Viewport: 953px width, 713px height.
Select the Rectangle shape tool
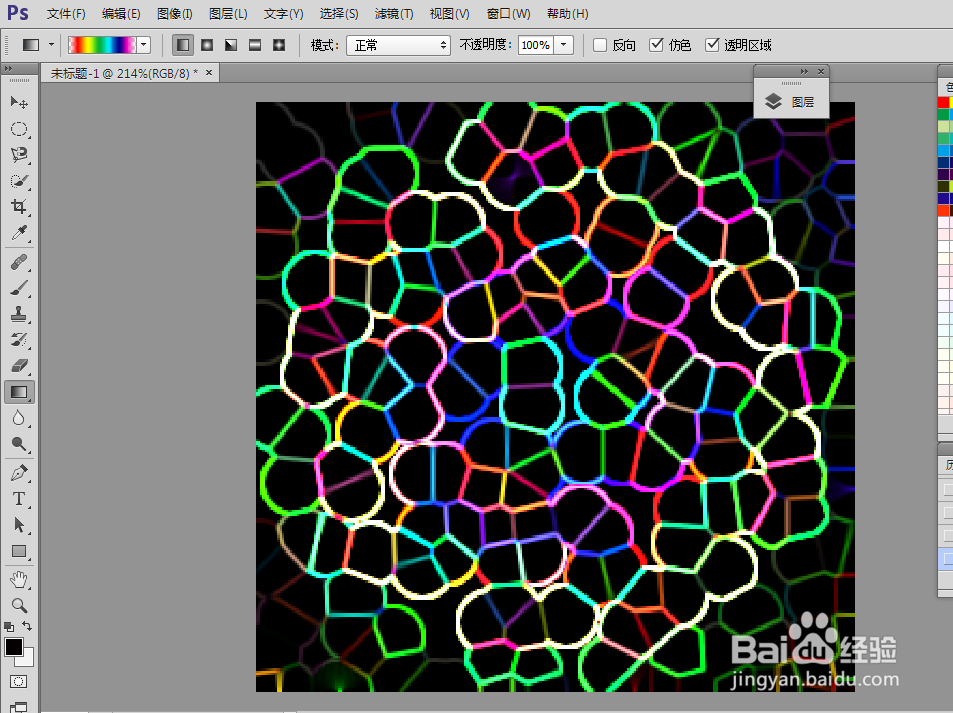point(19,551)
